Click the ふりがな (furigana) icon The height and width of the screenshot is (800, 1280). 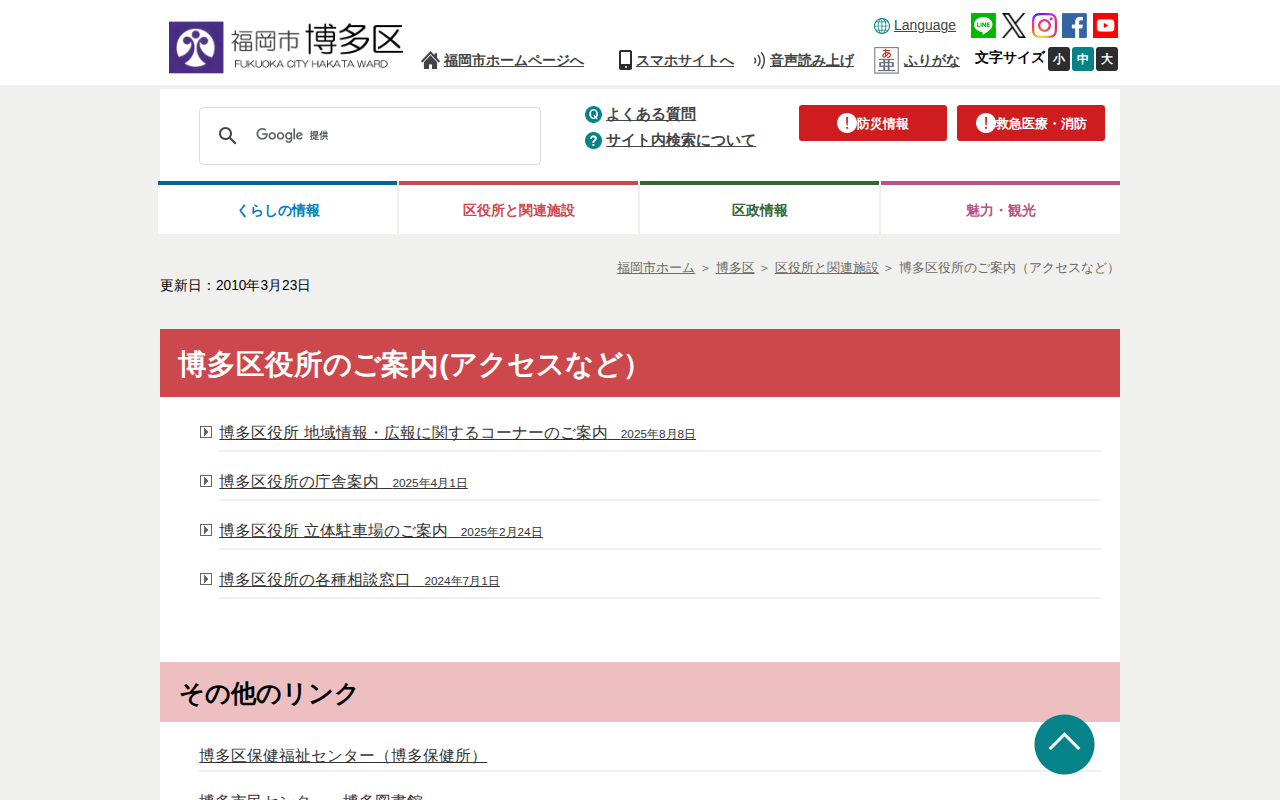click(885, 60)
